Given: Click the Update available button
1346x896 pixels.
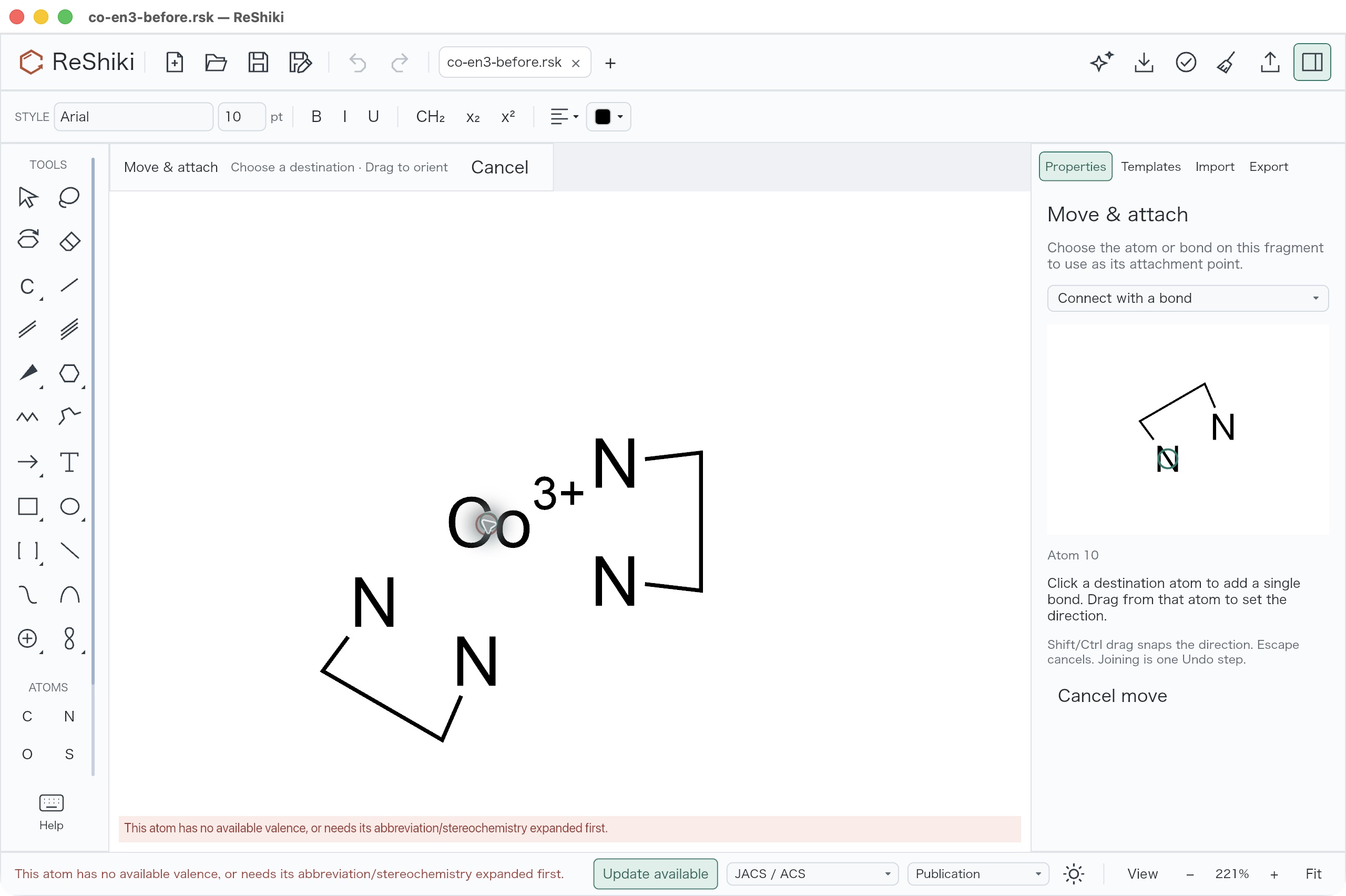Looking at the screenshot, I should point(655,874).
